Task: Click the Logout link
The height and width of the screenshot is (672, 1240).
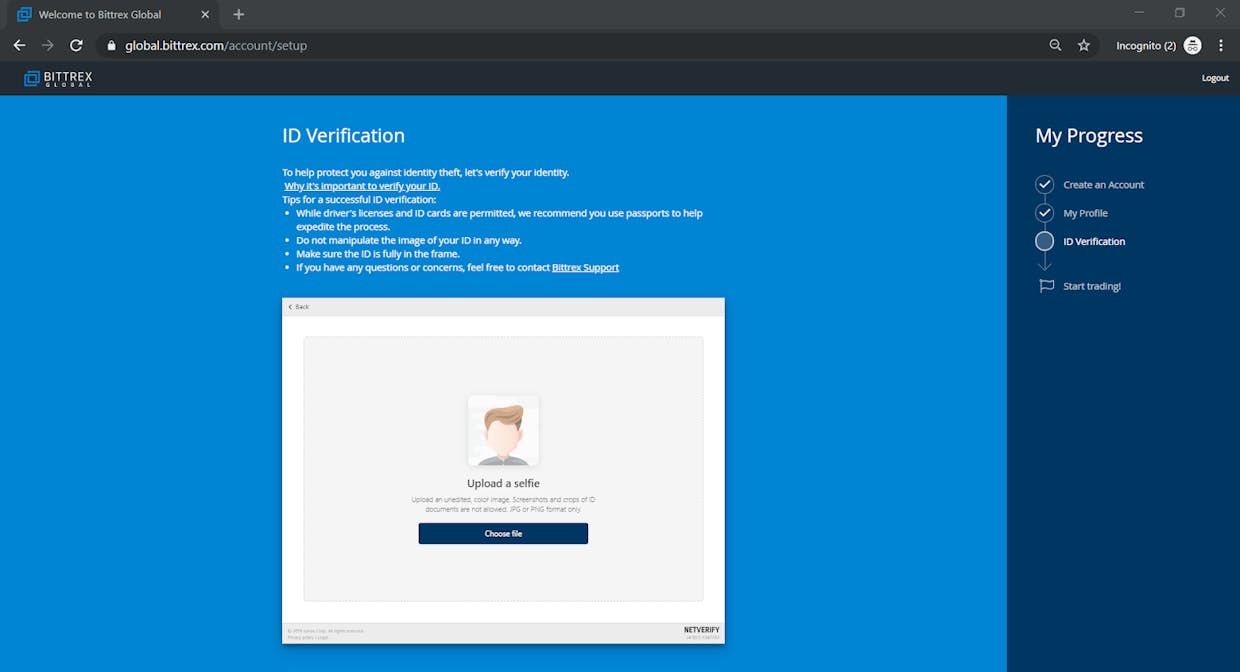Action: coord(1215,78)
